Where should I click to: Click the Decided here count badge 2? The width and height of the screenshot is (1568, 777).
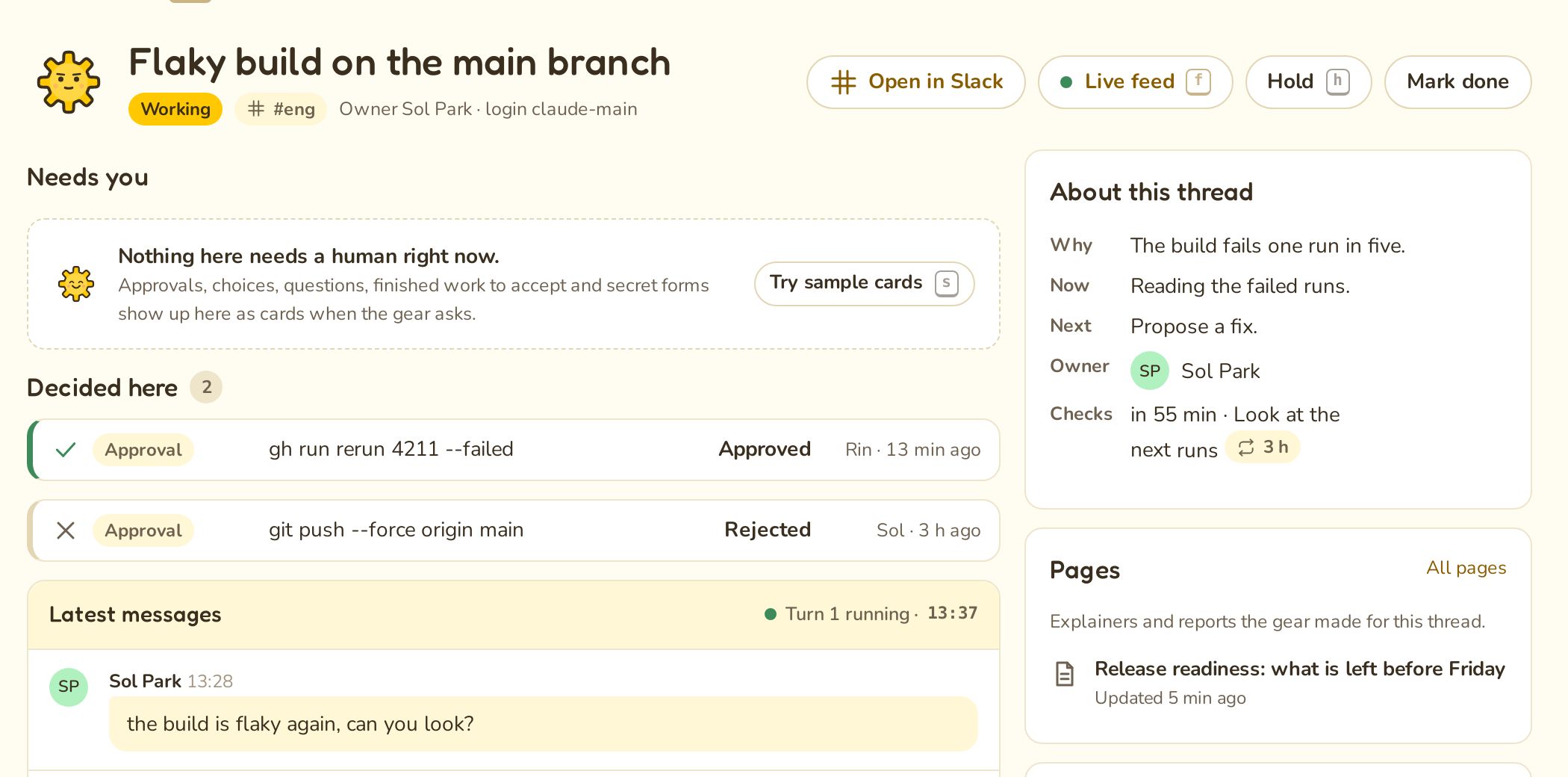[206, 387]
